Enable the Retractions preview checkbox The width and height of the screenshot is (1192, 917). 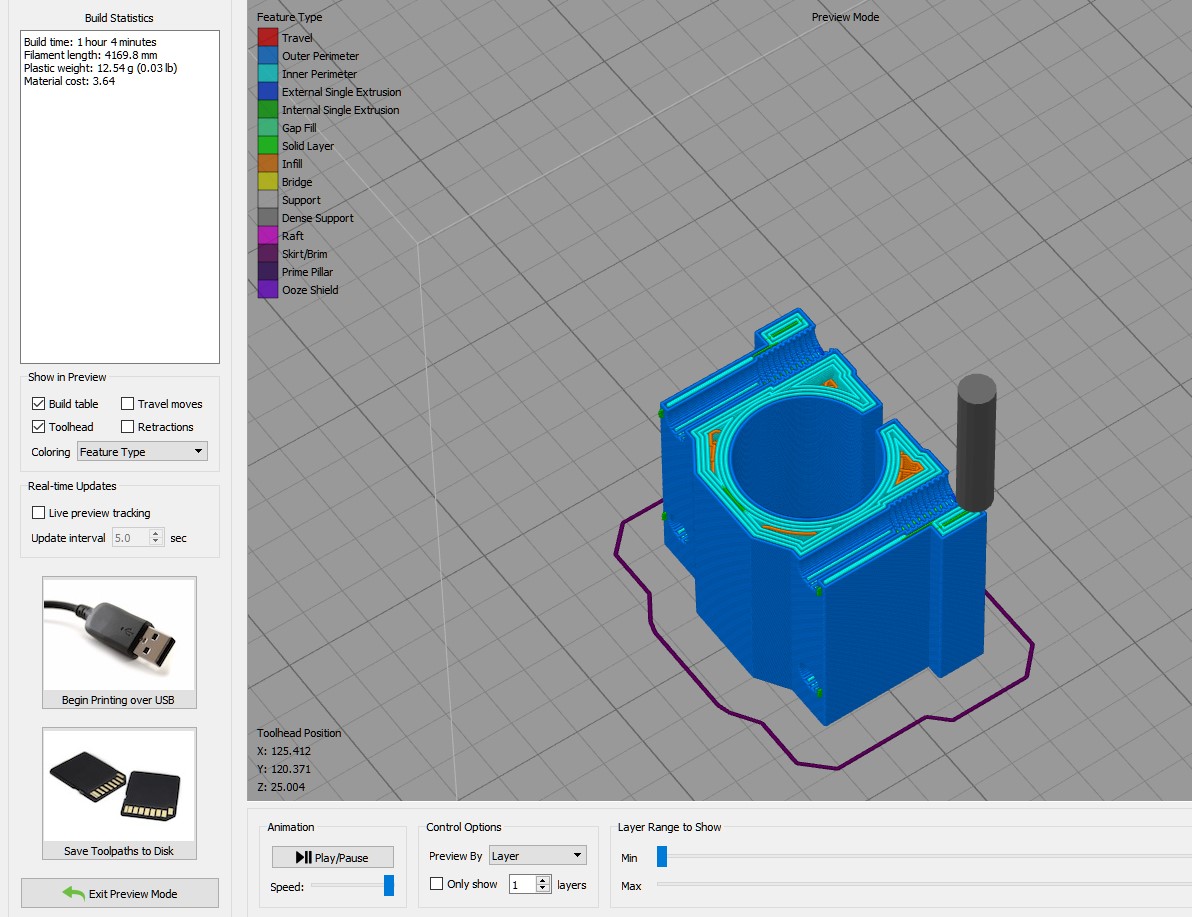tap(127, 426)
